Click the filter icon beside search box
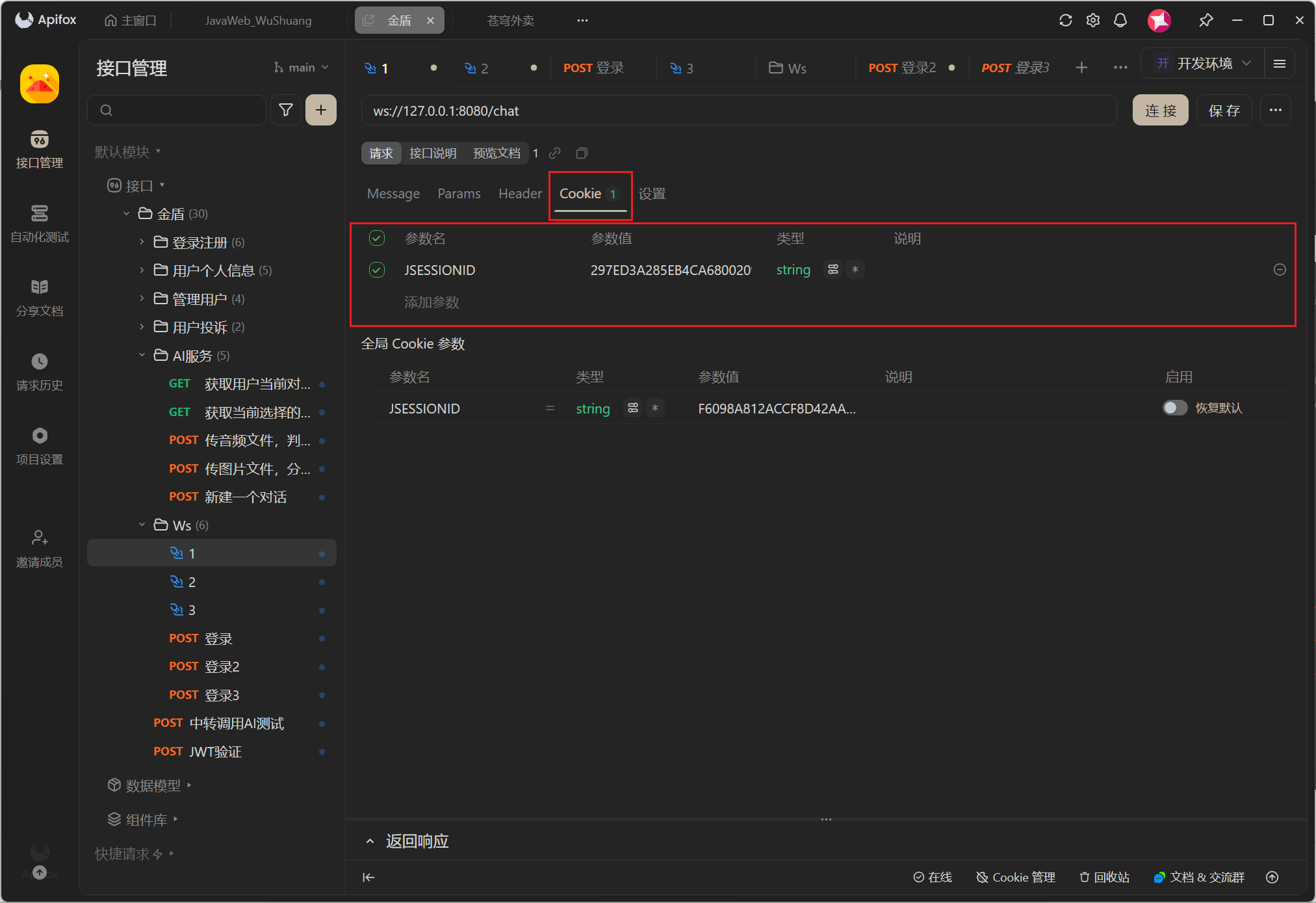1316x903 pixels. (285, 110)
